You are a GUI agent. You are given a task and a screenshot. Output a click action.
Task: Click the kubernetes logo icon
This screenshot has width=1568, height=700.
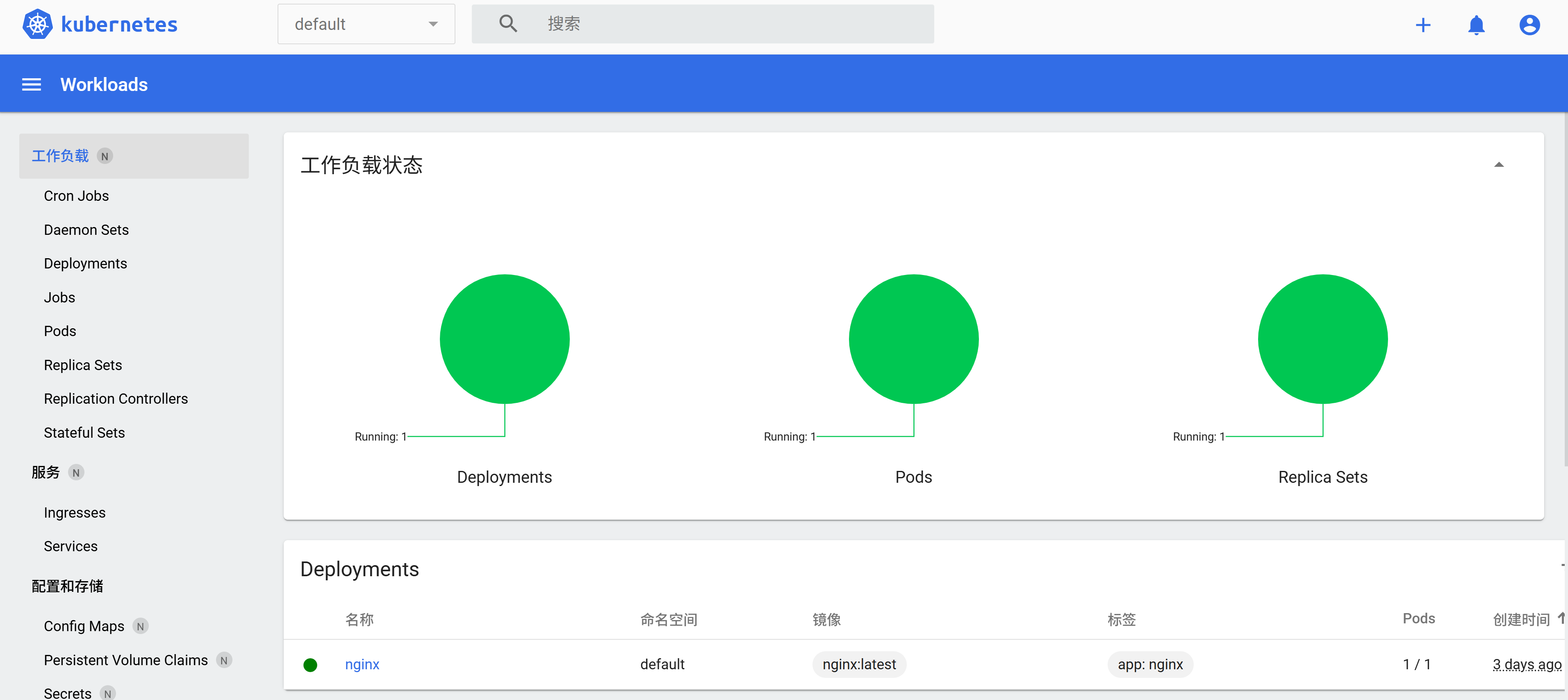37,24
